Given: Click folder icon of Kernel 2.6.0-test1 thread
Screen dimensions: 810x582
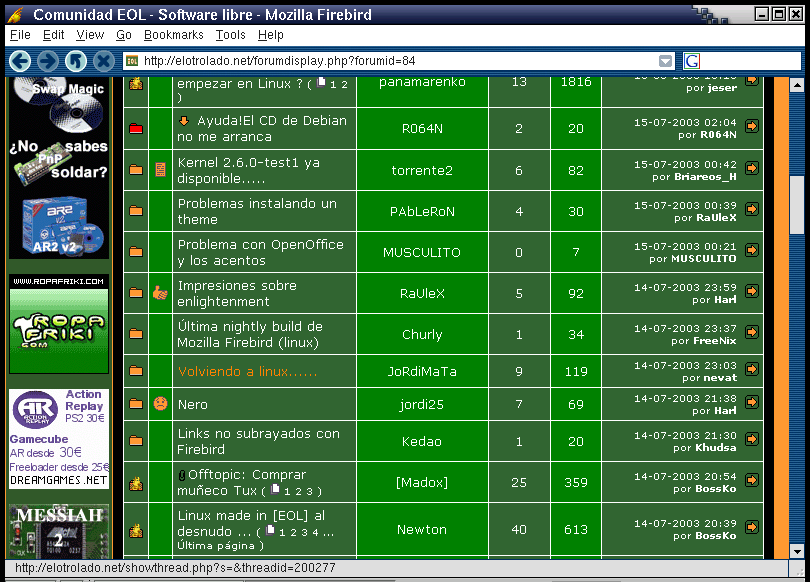Looking at the screenshot, I should [136, 170].
